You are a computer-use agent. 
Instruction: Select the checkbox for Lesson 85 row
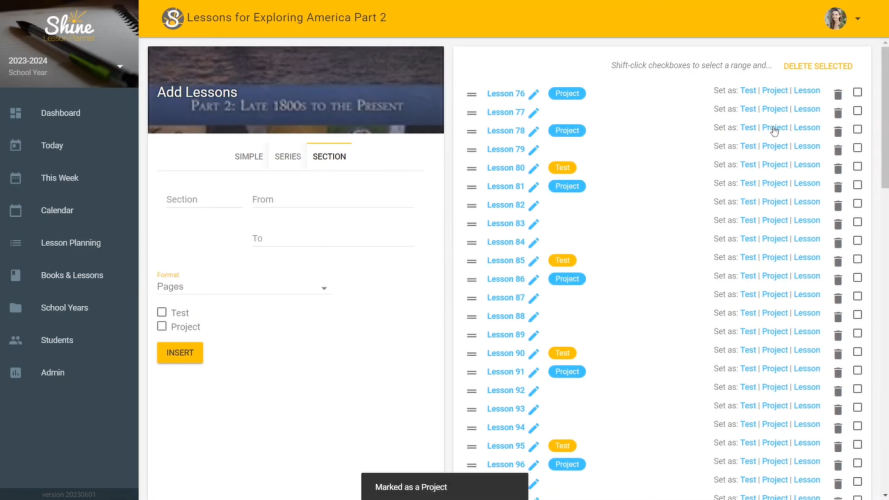(857, 261)
